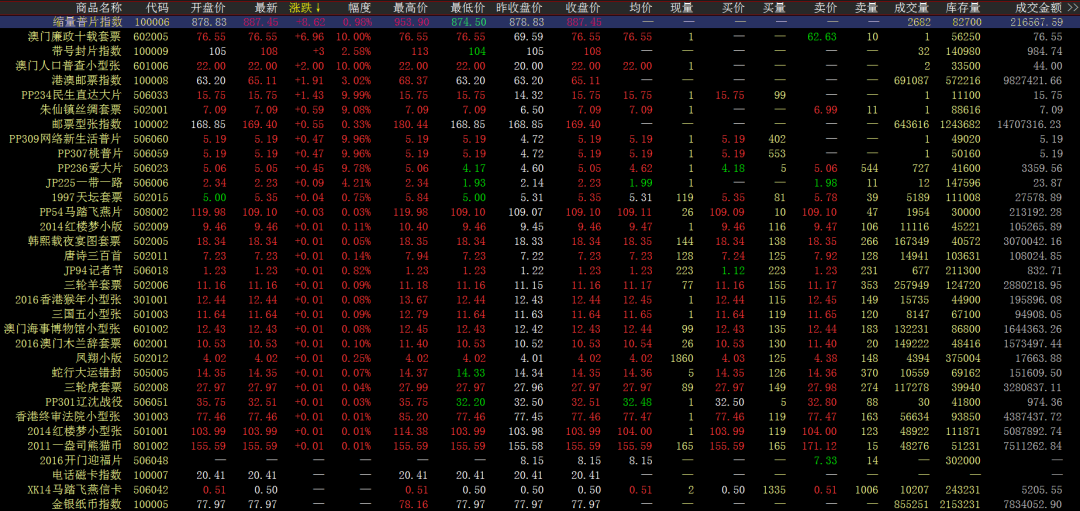Sort by 库存量 column header
This screenshot has width=1080, height=511.
point(964,8)
